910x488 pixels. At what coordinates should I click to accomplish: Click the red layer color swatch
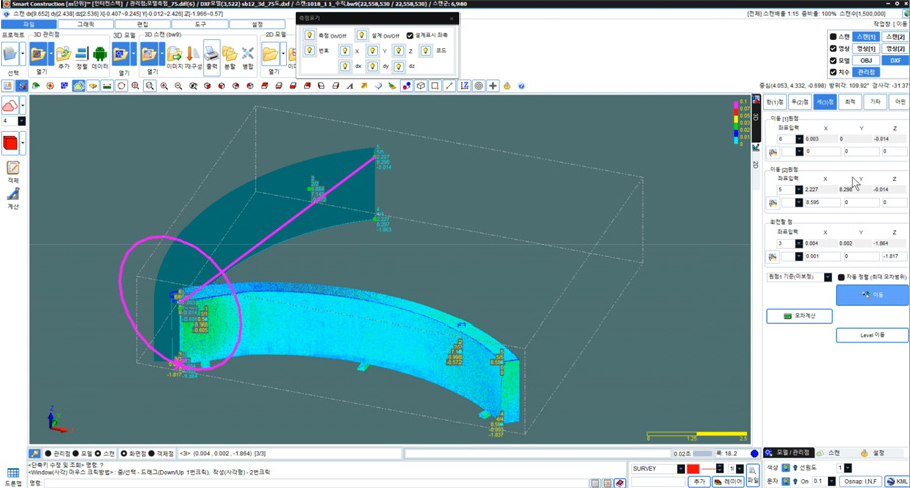[x=693, y=468]
